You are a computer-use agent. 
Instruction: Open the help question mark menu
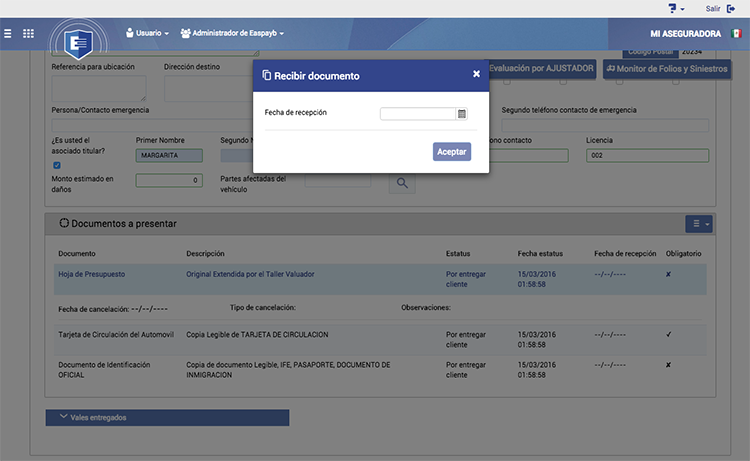click(x=676, y=9)
